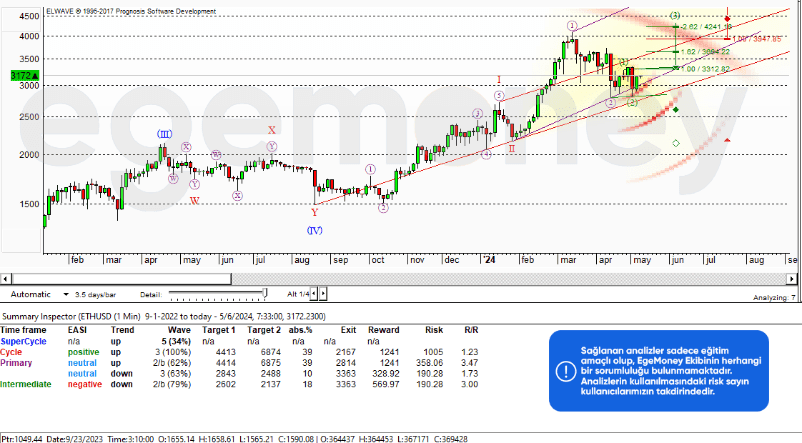This screenshot has width=802, height=443.
Task: Select the red W wave label
Action: coord(194,200)
